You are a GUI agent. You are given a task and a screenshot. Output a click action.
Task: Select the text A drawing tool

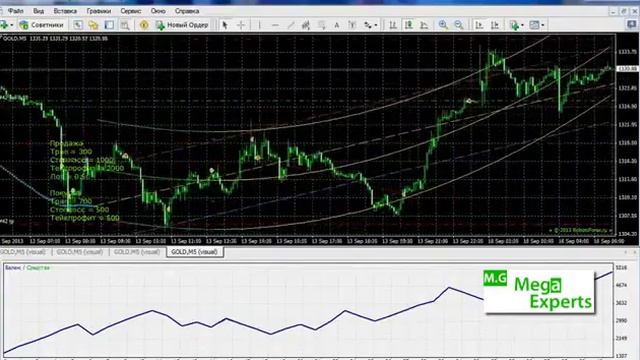tap(337, 25)
